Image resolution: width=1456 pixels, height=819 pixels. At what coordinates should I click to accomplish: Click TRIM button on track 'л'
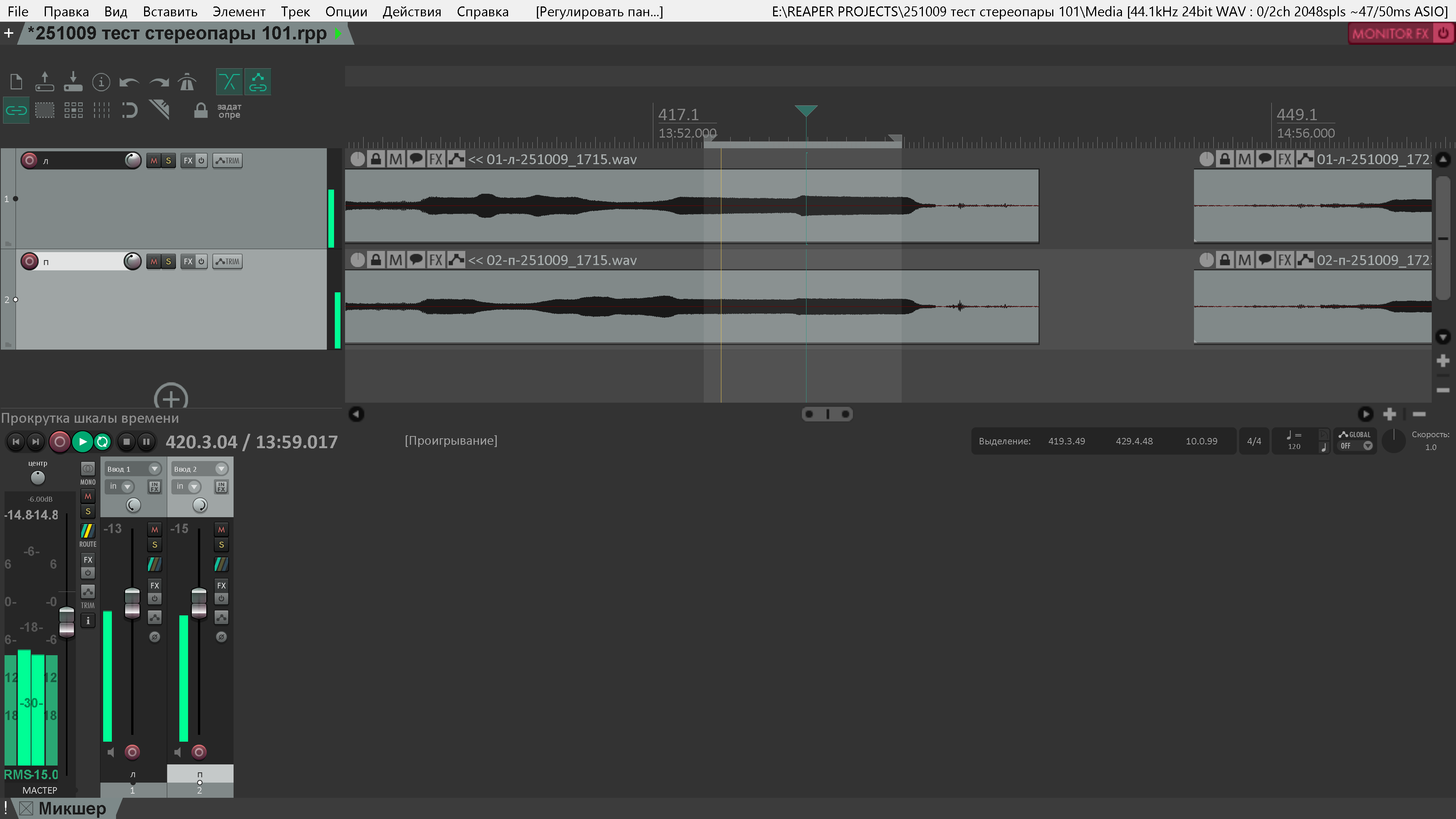227,160
